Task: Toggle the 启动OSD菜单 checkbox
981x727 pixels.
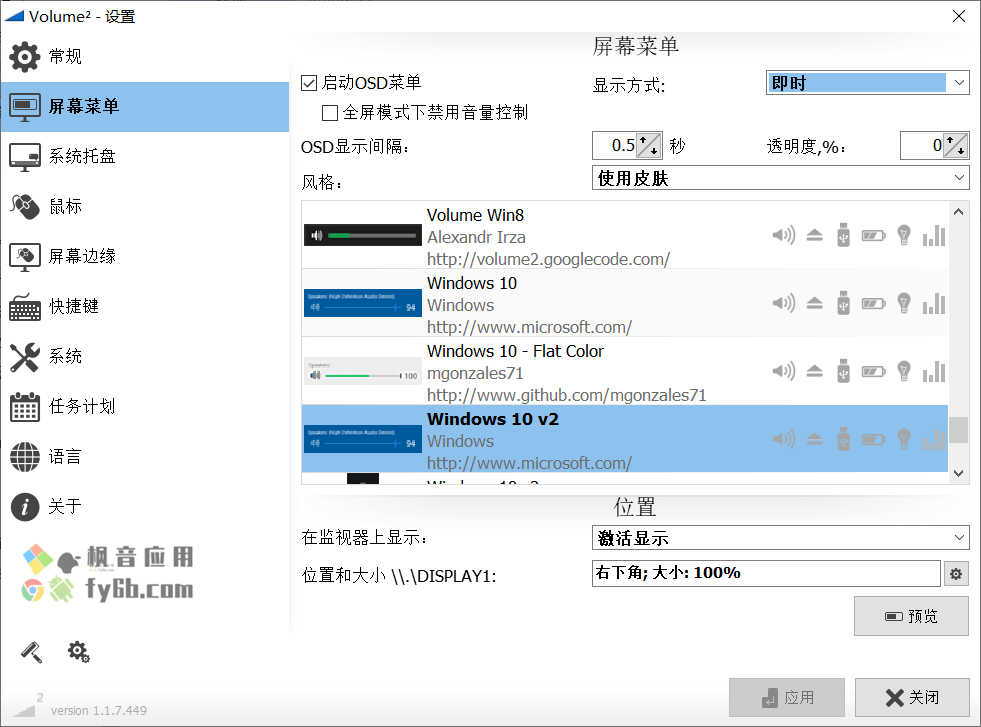Action: 309,83
